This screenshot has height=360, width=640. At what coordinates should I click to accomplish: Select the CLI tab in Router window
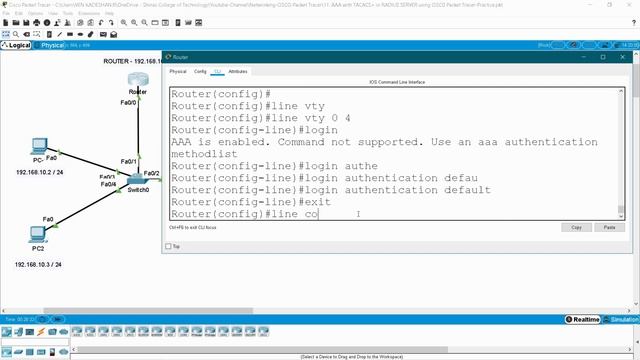pyautogui.click(x=217, y=71)
